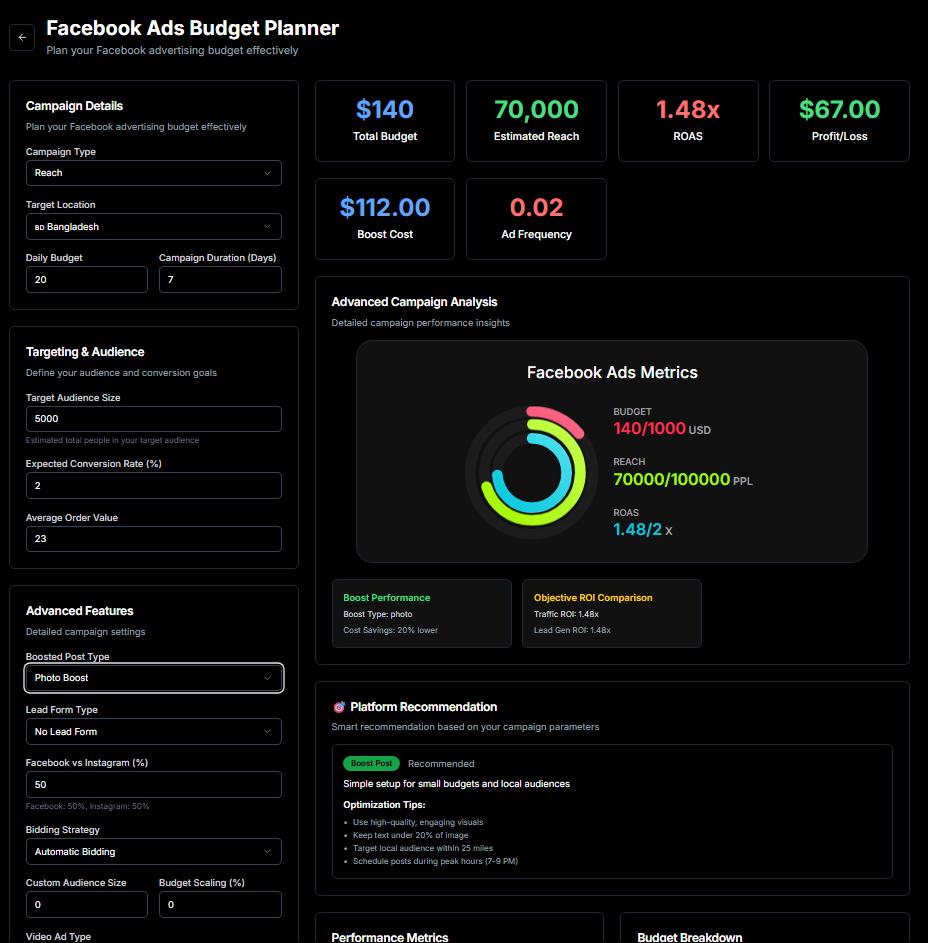The width and height of the screenshot is (928, 943).
Task: Open the Lead Form Type dropdown
Action: tap(153, 731)
